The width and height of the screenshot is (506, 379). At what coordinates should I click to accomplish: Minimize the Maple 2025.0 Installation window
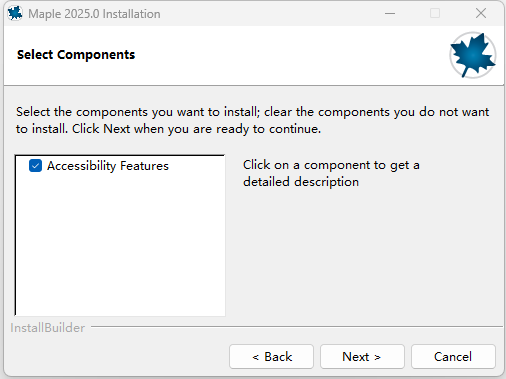390,14
